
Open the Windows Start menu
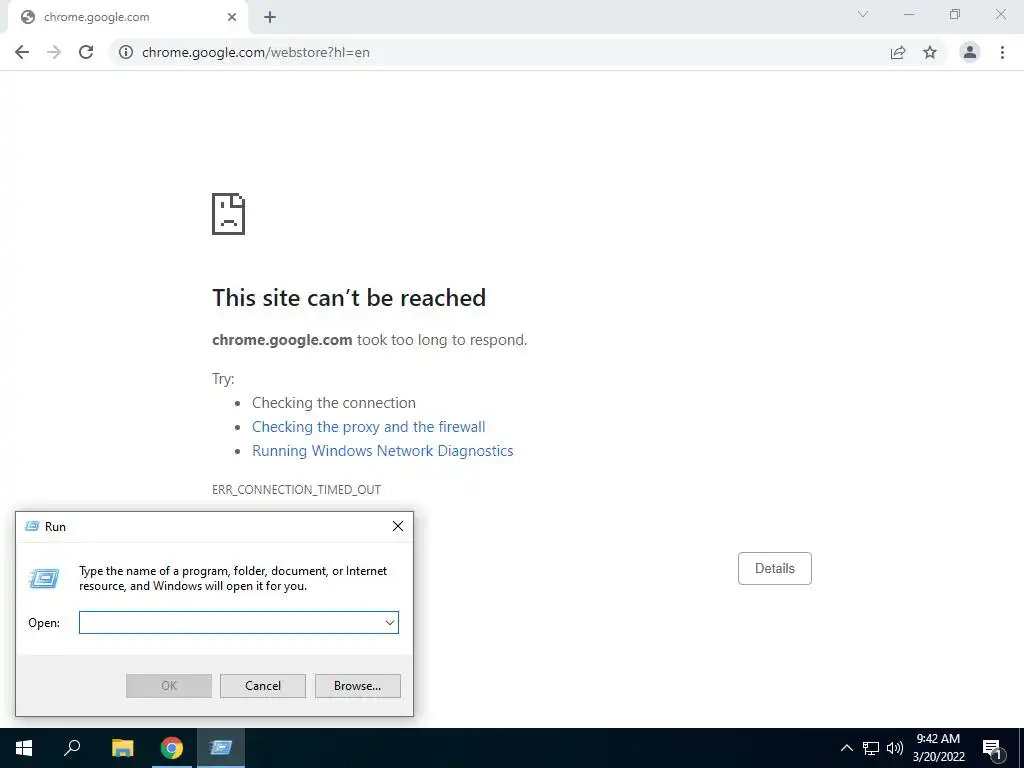pos(24,748)
